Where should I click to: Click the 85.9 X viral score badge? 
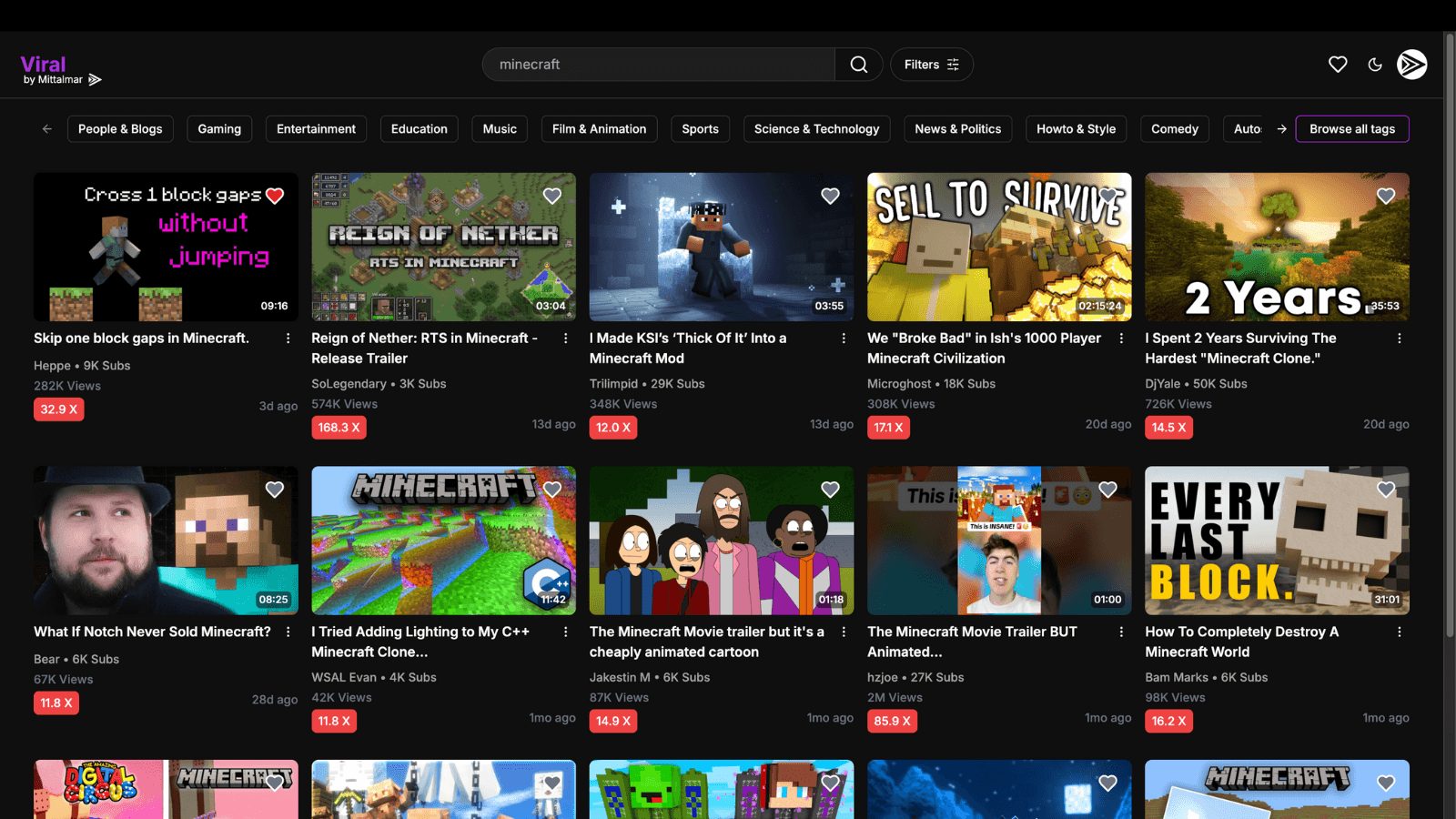892,721
